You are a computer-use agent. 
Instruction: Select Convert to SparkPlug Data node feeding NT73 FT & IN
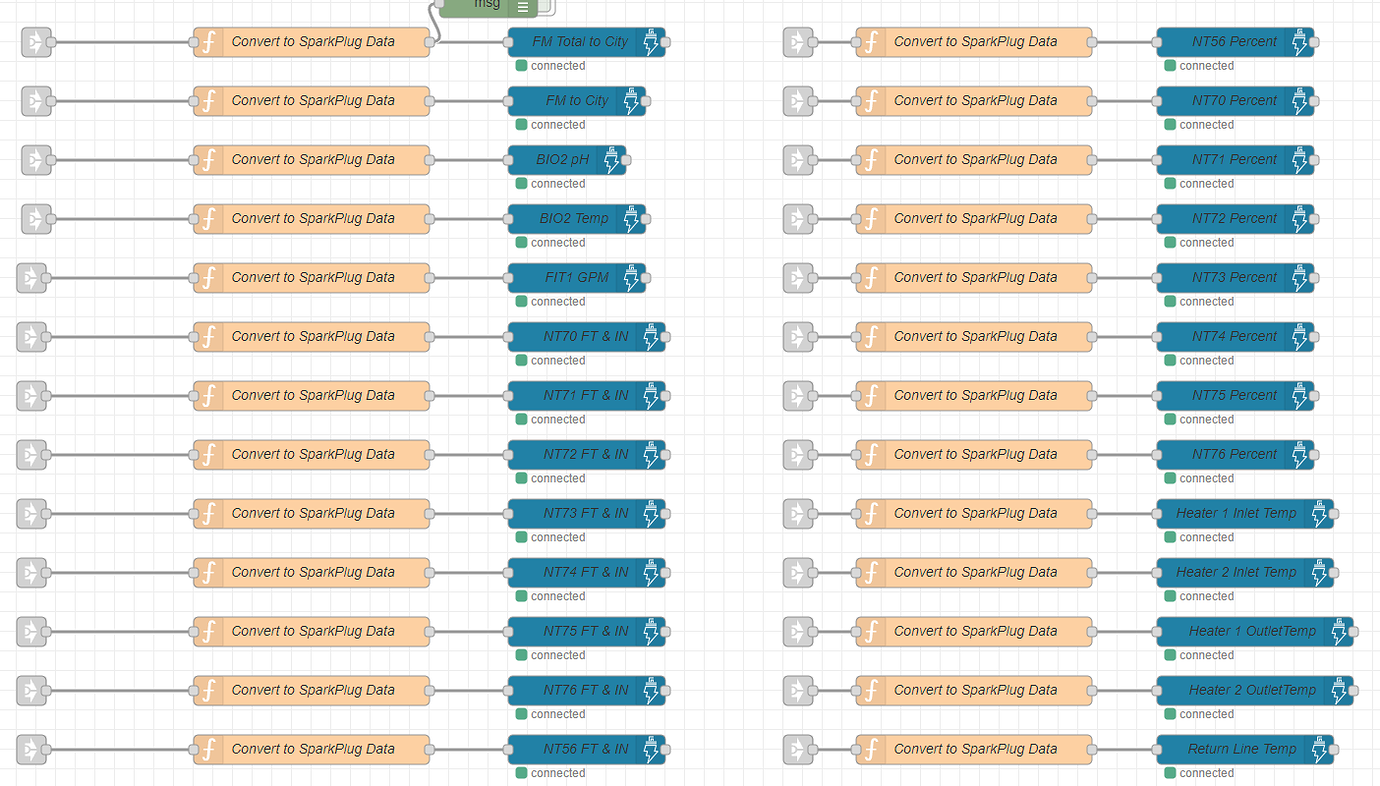pos(312,514)
